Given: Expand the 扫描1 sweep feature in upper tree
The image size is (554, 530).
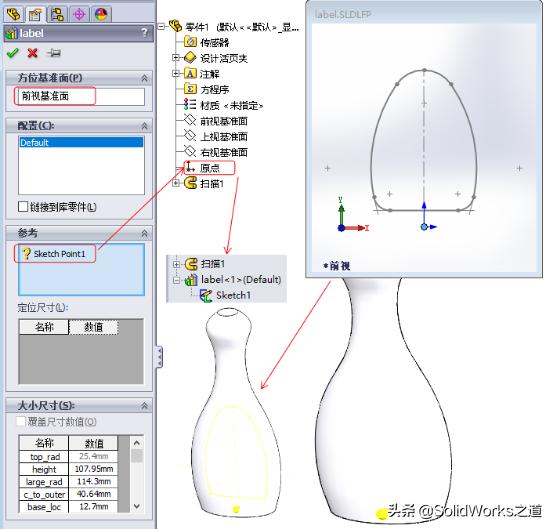Looking at the screenshot, I should point(176,183).
